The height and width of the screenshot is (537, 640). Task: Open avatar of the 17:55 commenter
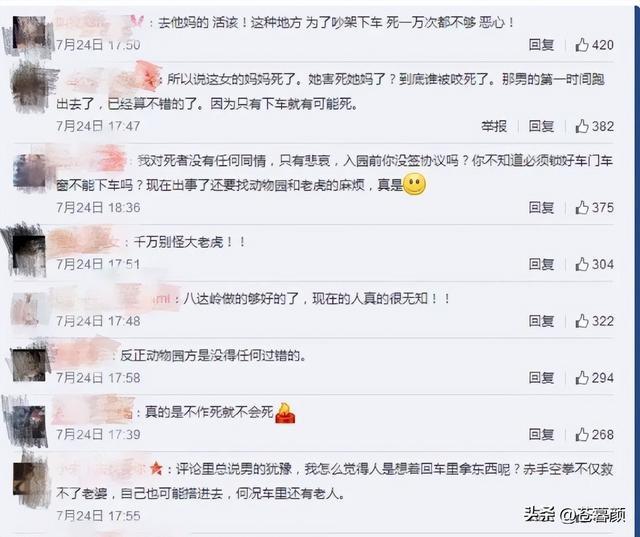[31, 479]
